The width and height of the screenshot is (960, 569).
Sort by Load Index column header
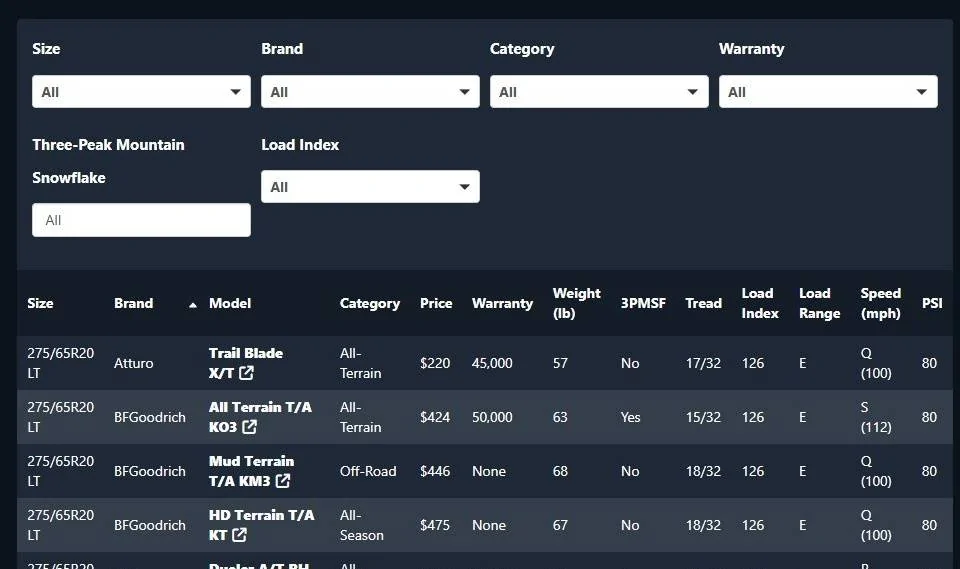(760, 303)
